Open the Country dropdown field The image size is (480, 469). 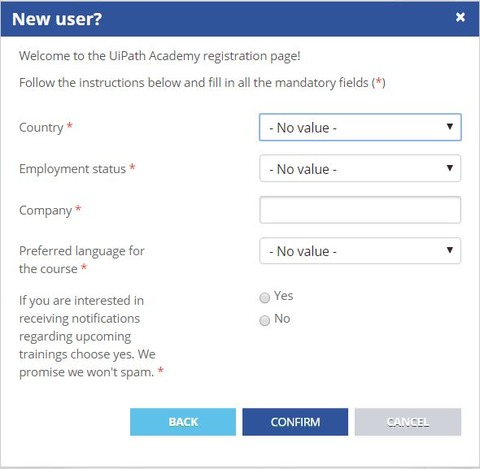point(360,127)
